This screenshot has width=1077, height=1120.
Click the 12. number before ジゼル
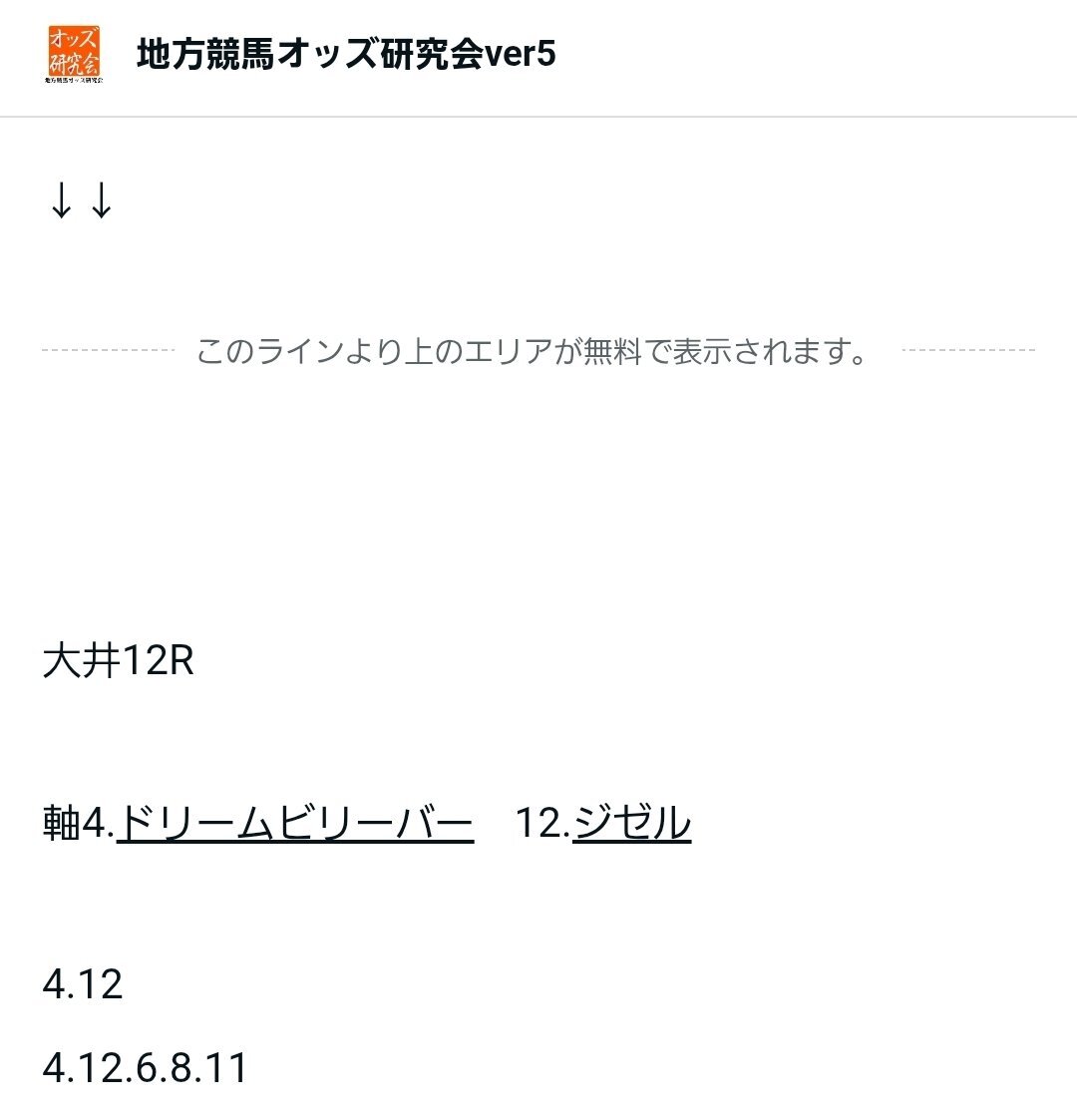click(x=542, y=823)
